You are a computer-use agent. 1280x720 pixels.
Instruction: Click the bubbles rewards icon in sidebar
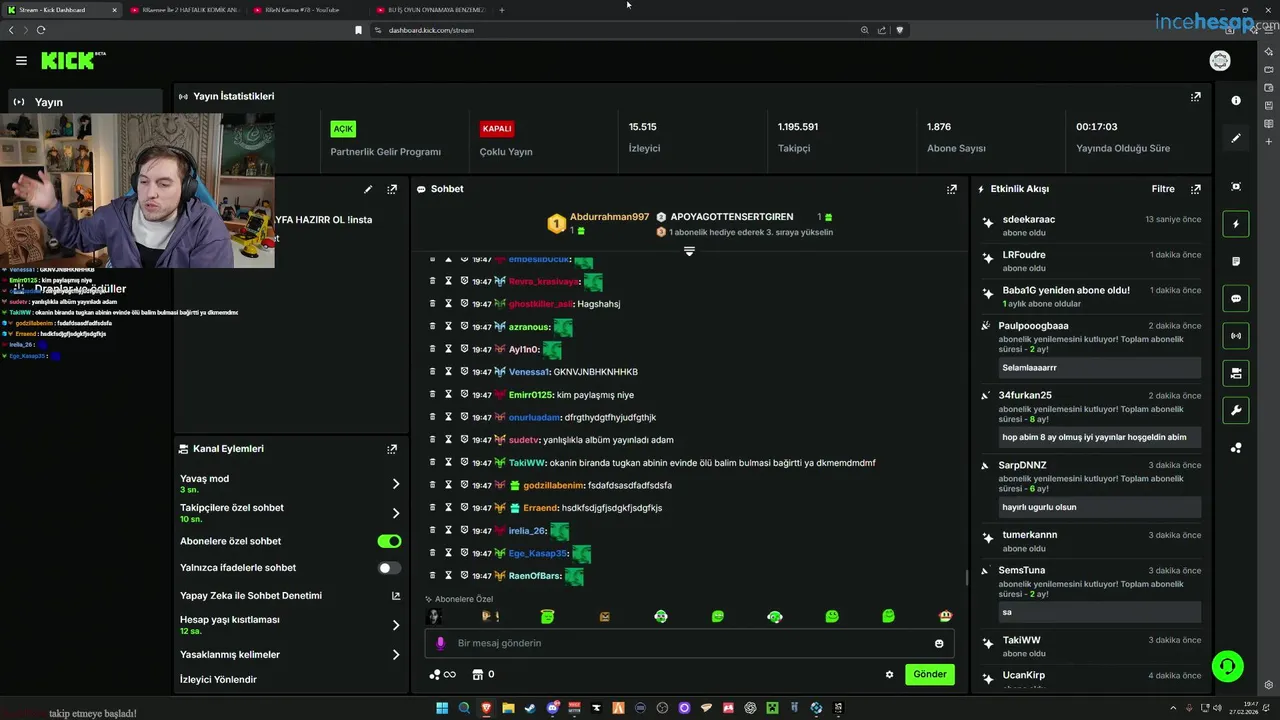[x=1236, y=448]
